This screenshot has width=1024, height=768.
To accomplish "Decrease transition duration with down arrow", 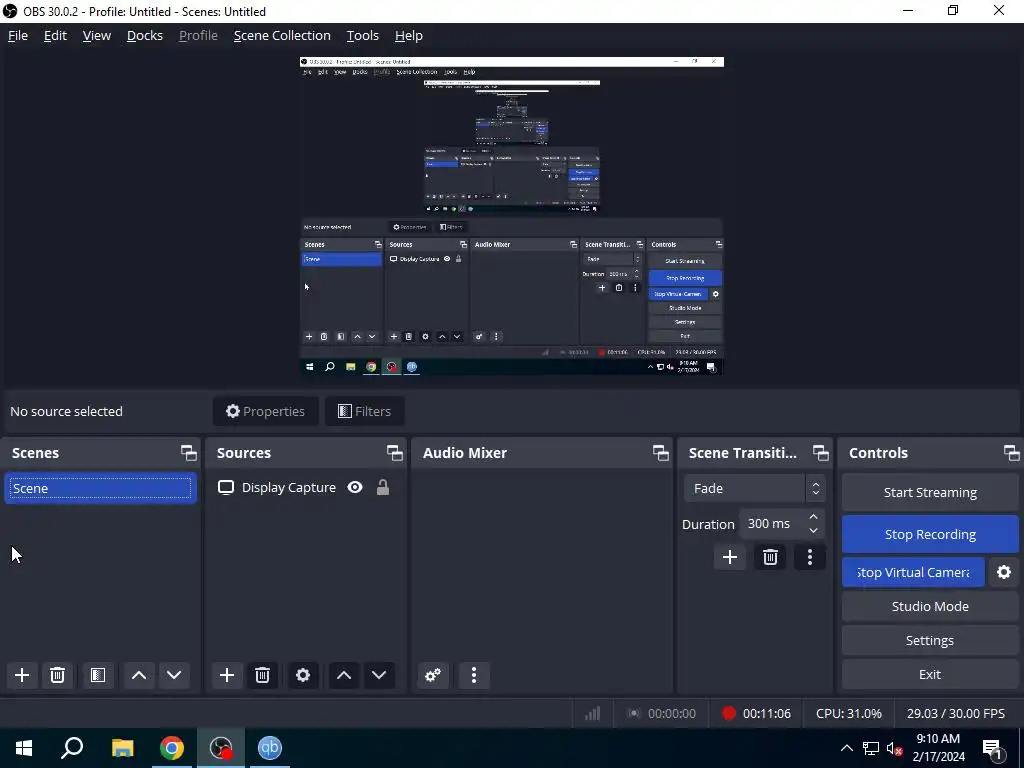I will pyautogui.click(x=813, y=530).
